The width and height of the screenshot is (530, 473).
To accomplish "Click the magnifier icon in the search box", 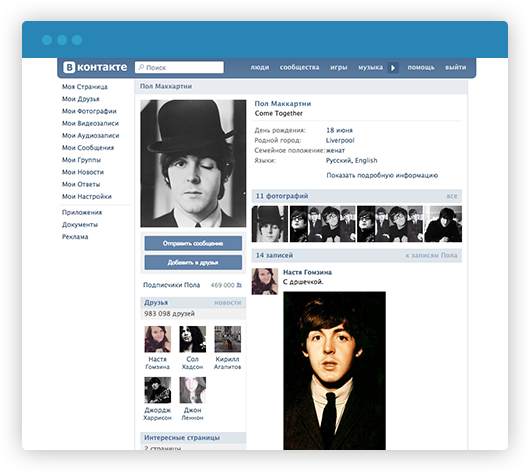I will (141, 67).
